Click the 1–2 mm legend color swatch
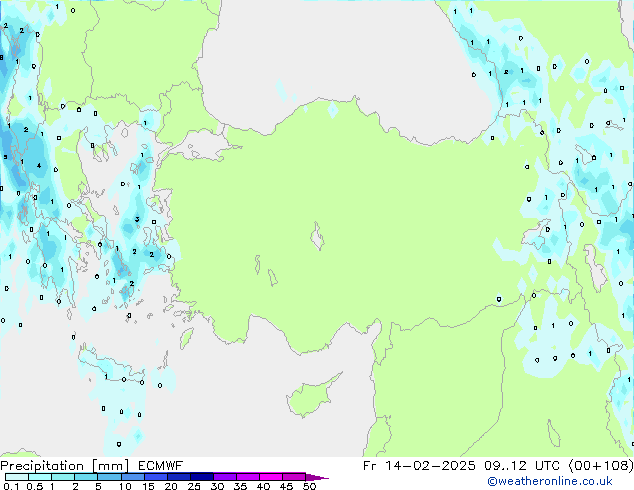Viewport: 634px width, 490px height. click(x=63, y=477)
